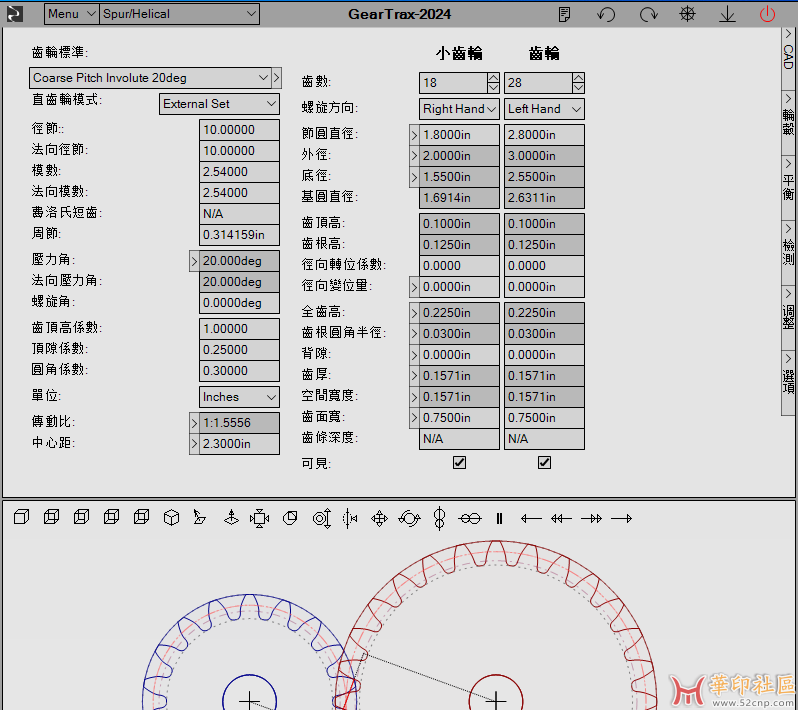Pause the gear animation
The width and height of the screenshot is (798, 710).
499,518
